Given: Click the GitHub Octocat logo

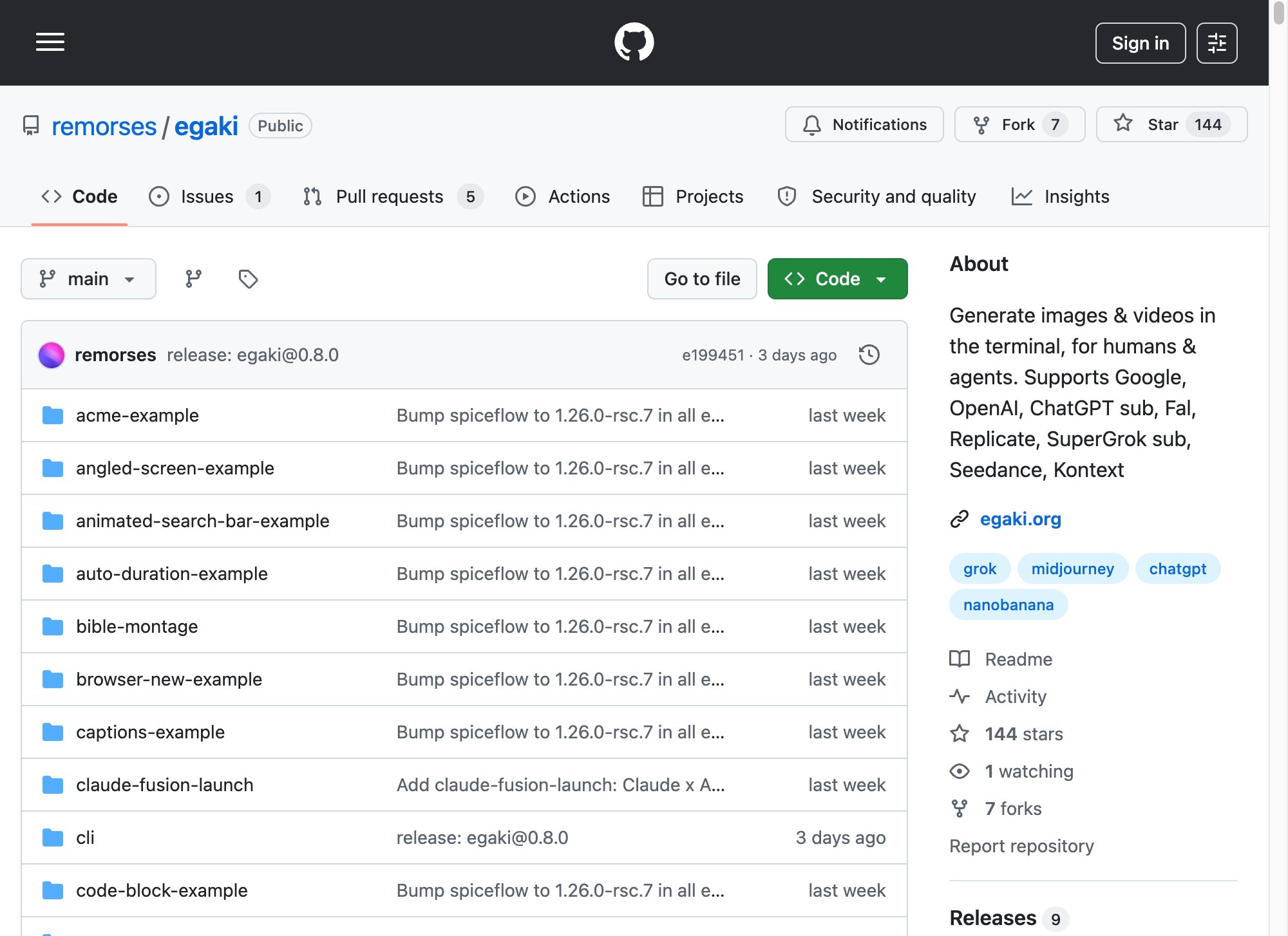Looking at the screenshot, I should [634, 42].
